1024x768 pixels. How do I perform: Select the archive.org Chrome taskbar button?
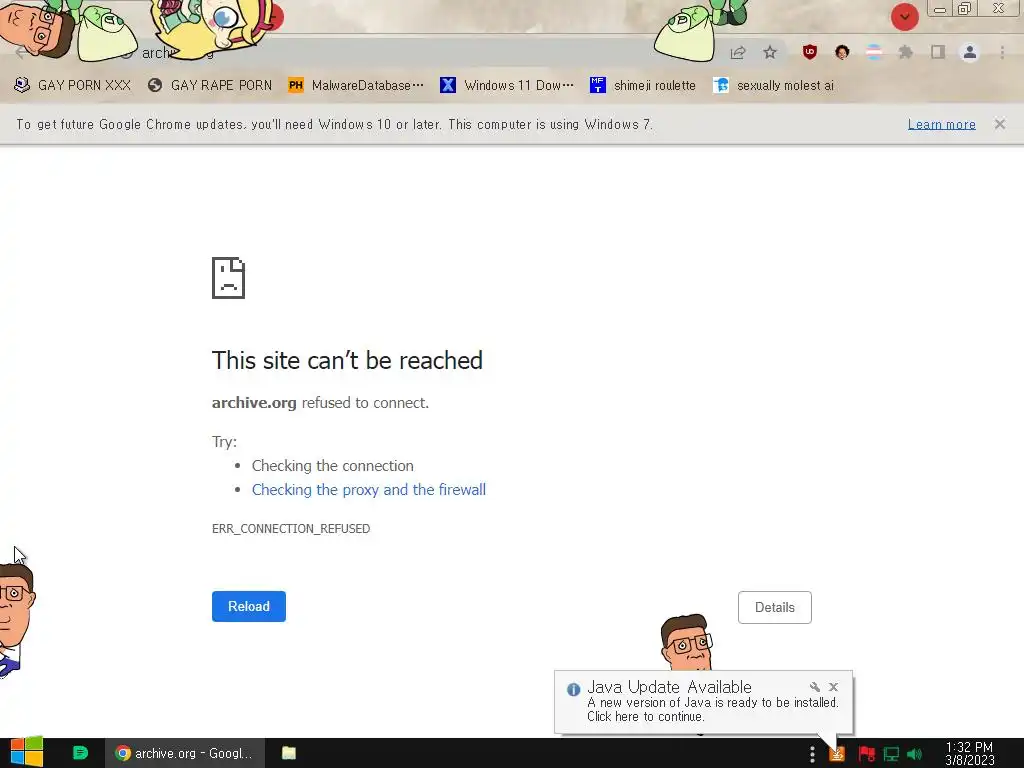pyautogui.click(x=185, y=753)
